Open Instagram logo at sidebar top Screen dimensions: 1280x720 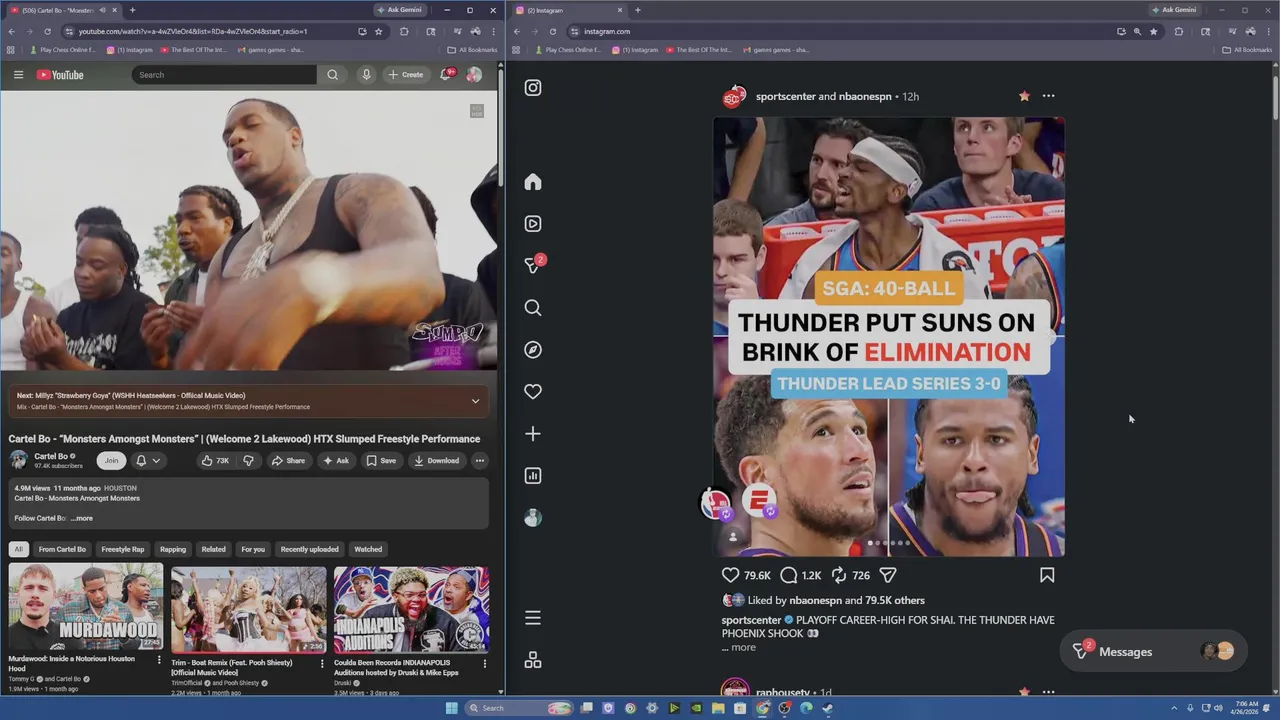pos(533,88)
